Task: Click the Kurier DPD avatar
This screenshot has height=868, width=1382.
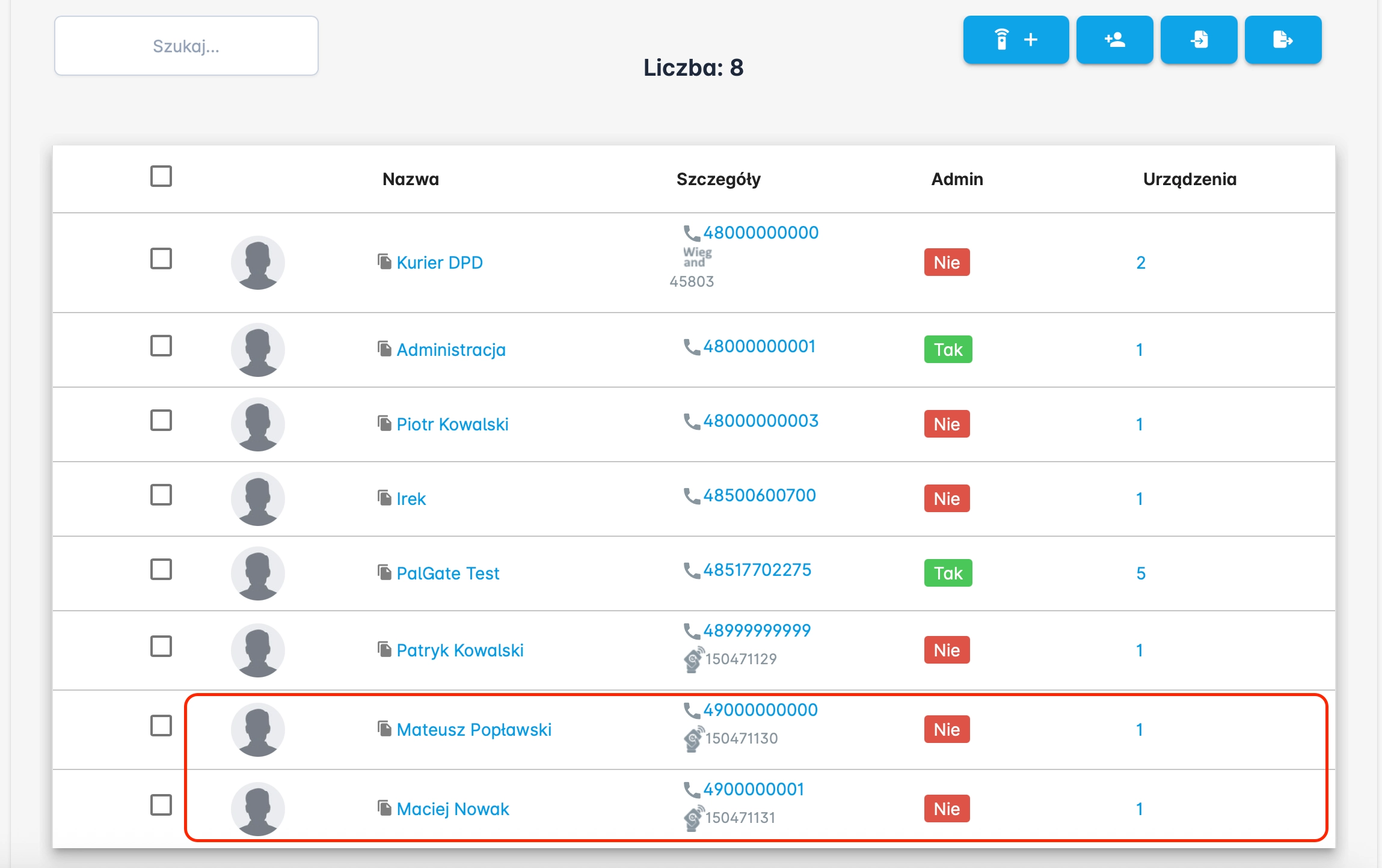Action: 258,263
